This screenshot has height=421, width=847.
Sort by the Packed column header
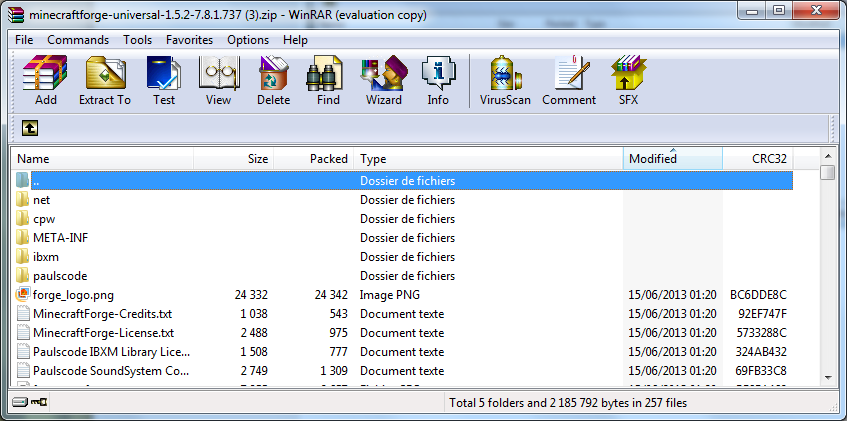(314, 159)
